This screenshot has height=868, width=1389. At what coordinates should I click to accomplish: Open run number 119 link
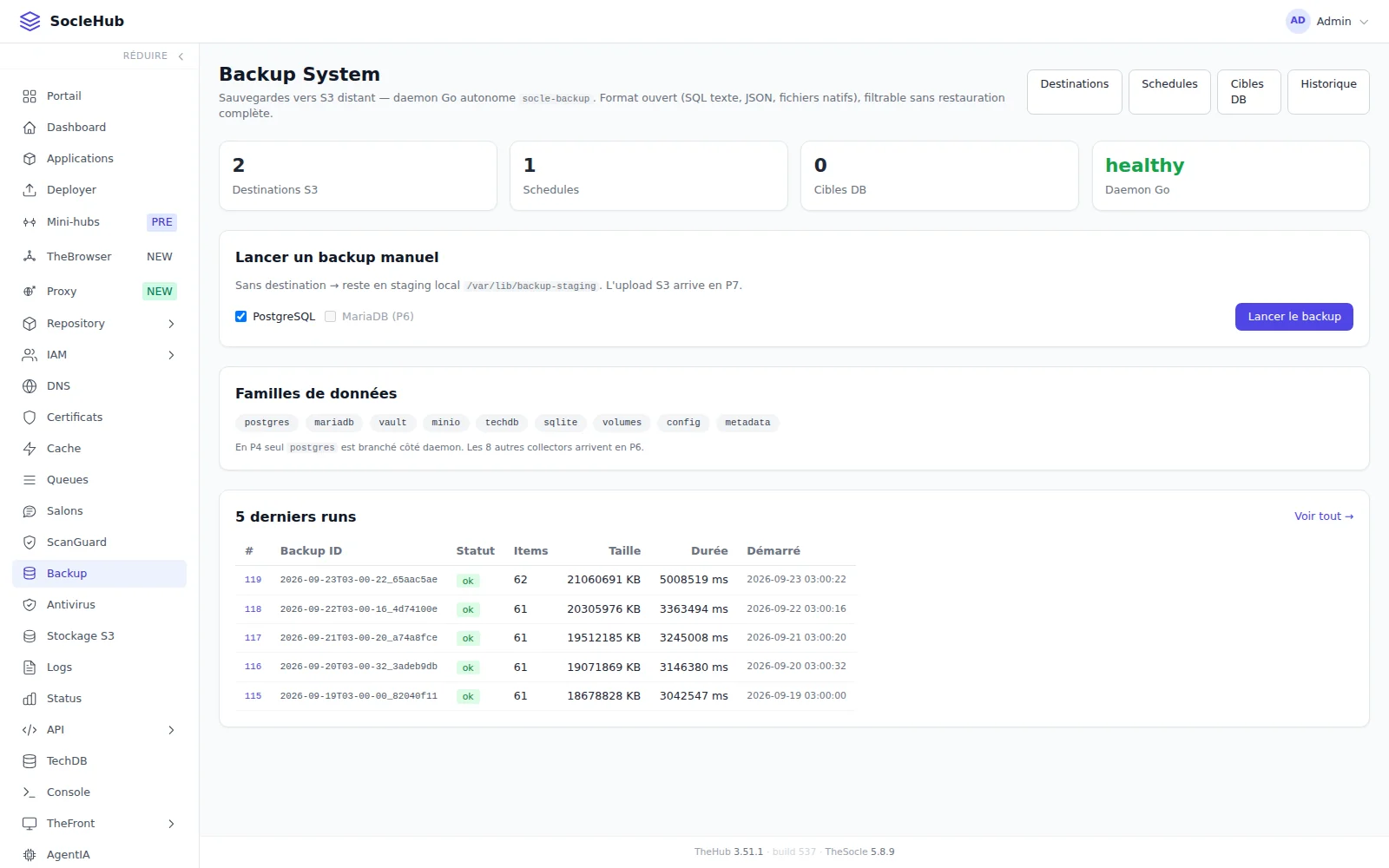[253, 580]
